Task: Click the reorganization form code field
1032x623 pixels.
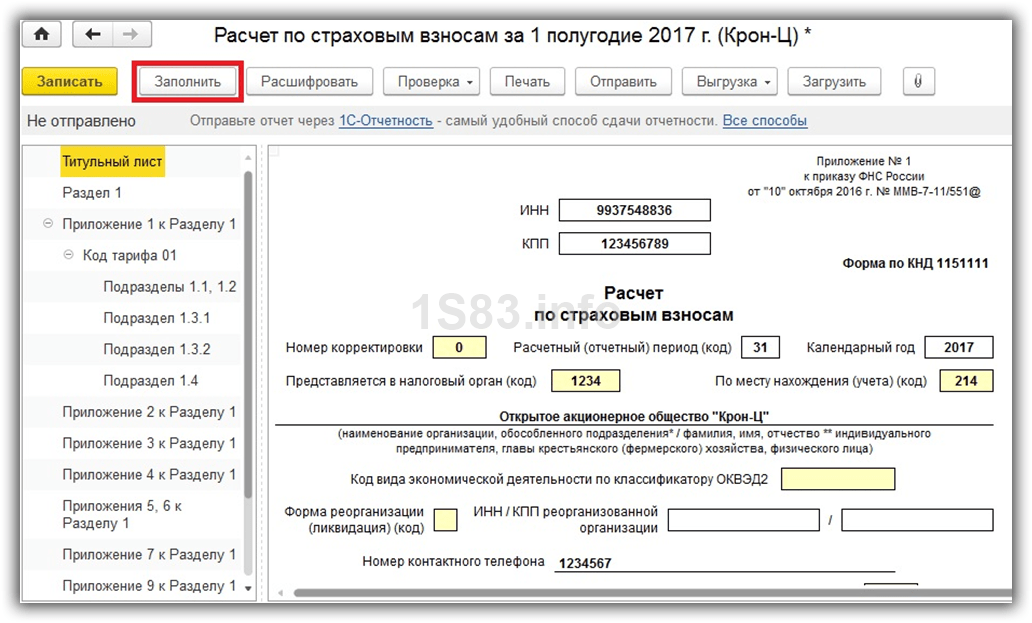Action: coord(446,520)
